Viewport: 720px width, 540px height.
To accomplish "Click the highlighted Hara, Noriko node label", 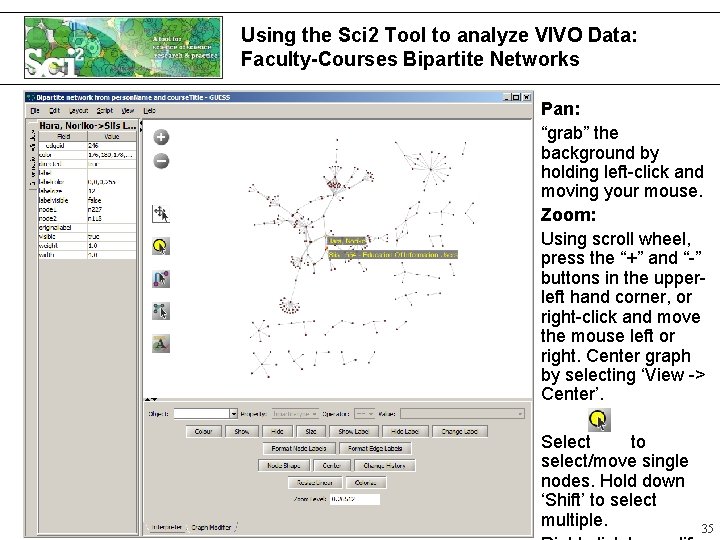I will pos(347,241).
